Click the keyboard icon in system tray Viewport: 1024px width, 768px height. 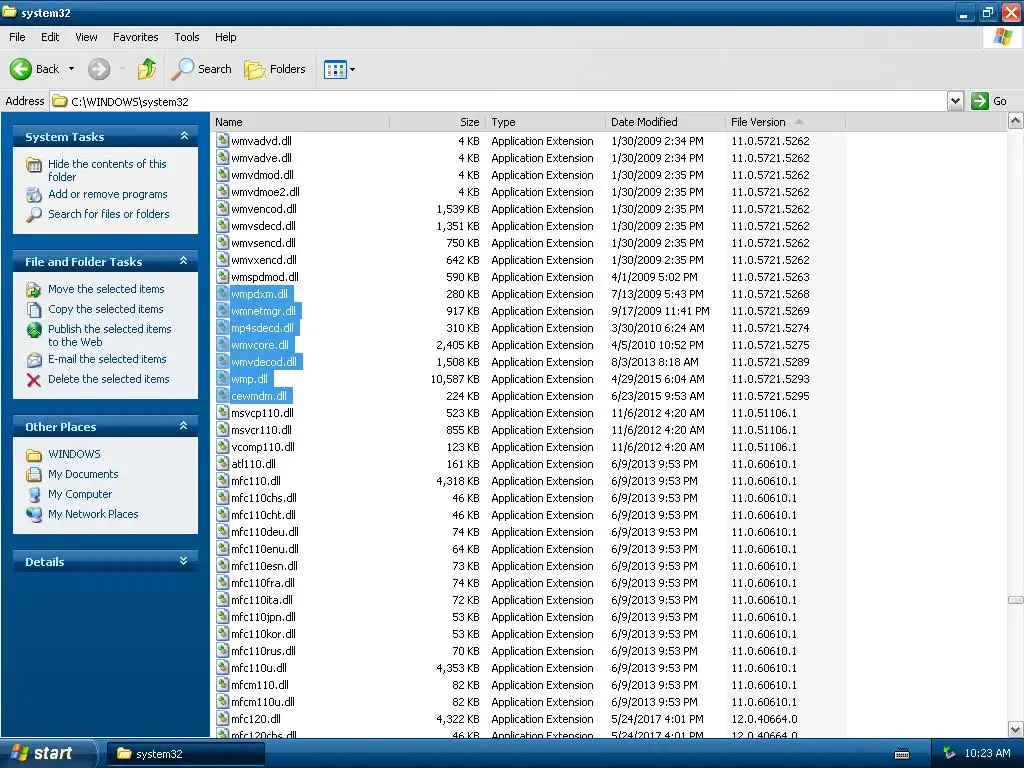pyautogui.click(x=902, y=754)
